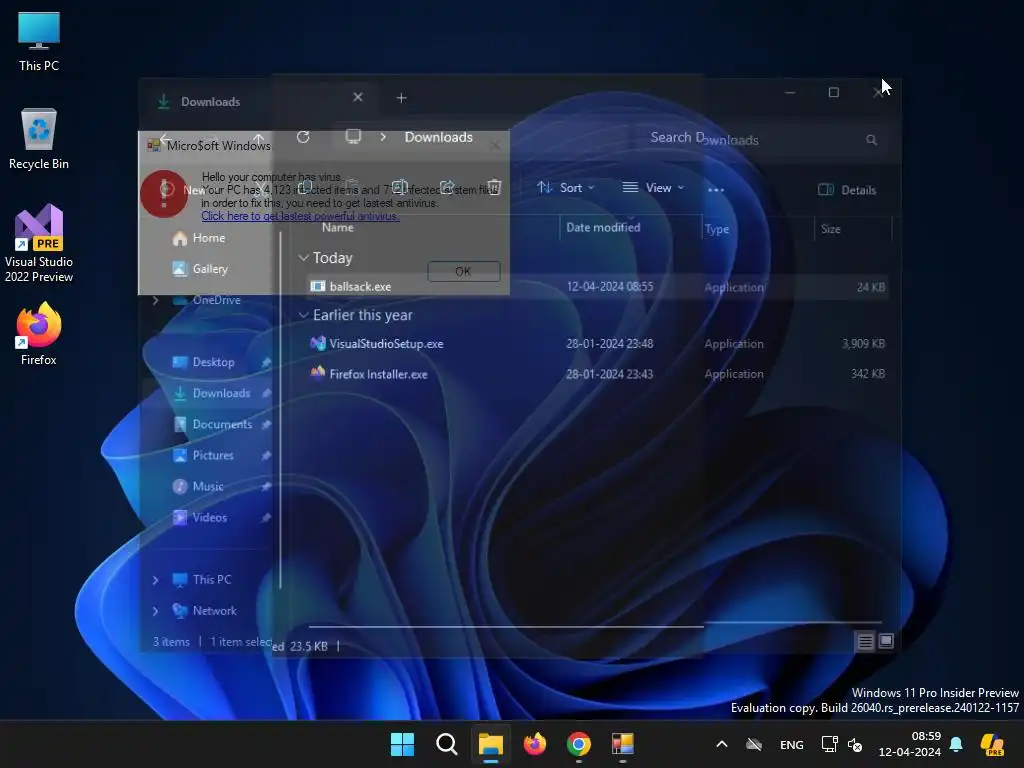The width and height of the screenshot is (1024, 768).
Task: Open Firefox from the taskbar
Action: [535, 744]
